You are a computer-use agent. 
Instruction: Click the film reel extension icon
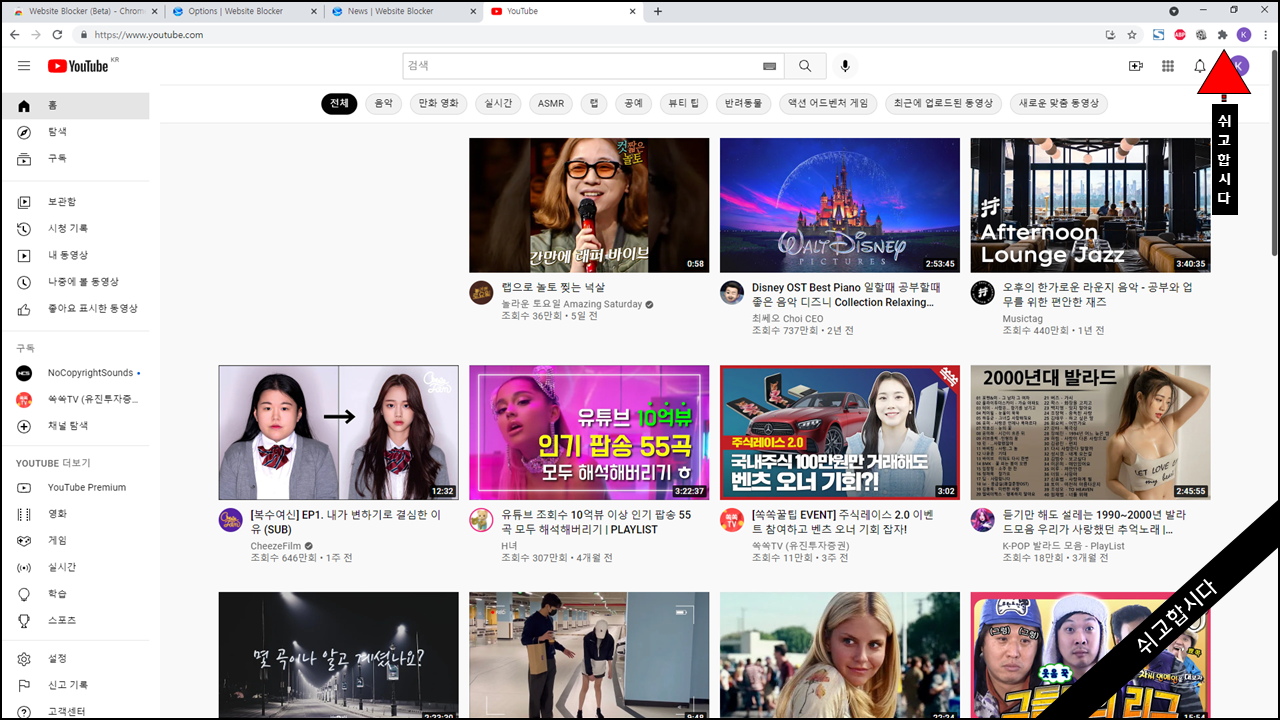1201,34
